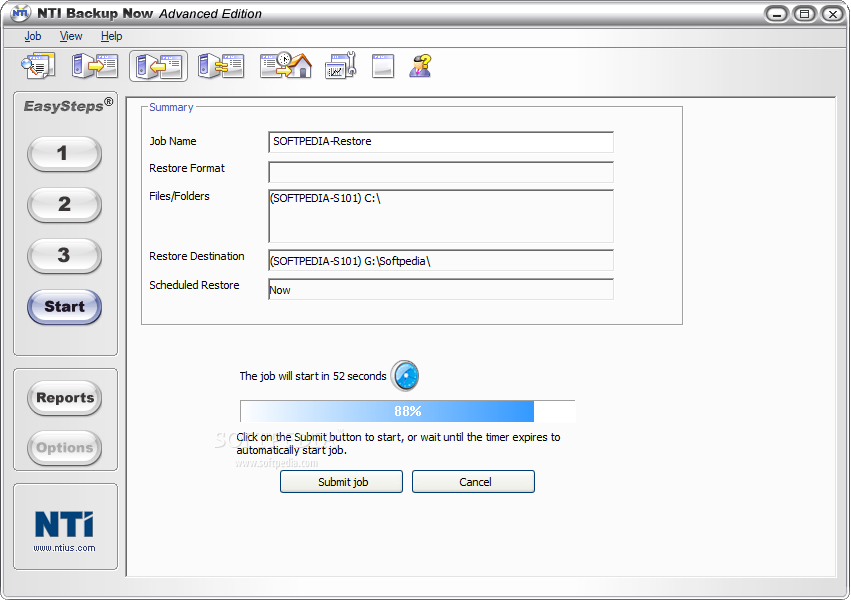Close the NTI Backup Now window
Image resolution: width=851 pixels, height=601 pixels.
(x=833, y=14)
